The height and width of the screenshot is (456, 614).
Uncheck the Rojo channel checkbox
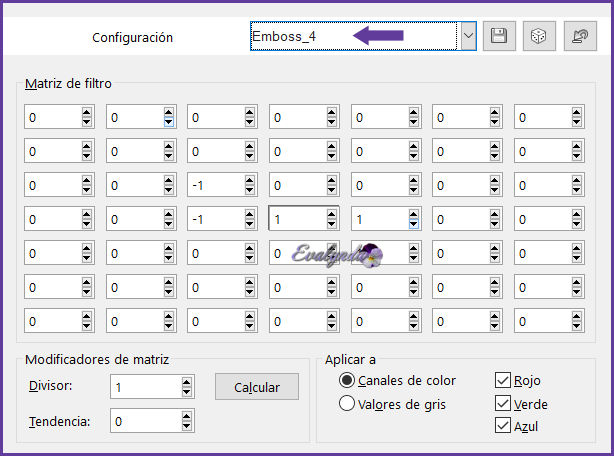point(502,381)
